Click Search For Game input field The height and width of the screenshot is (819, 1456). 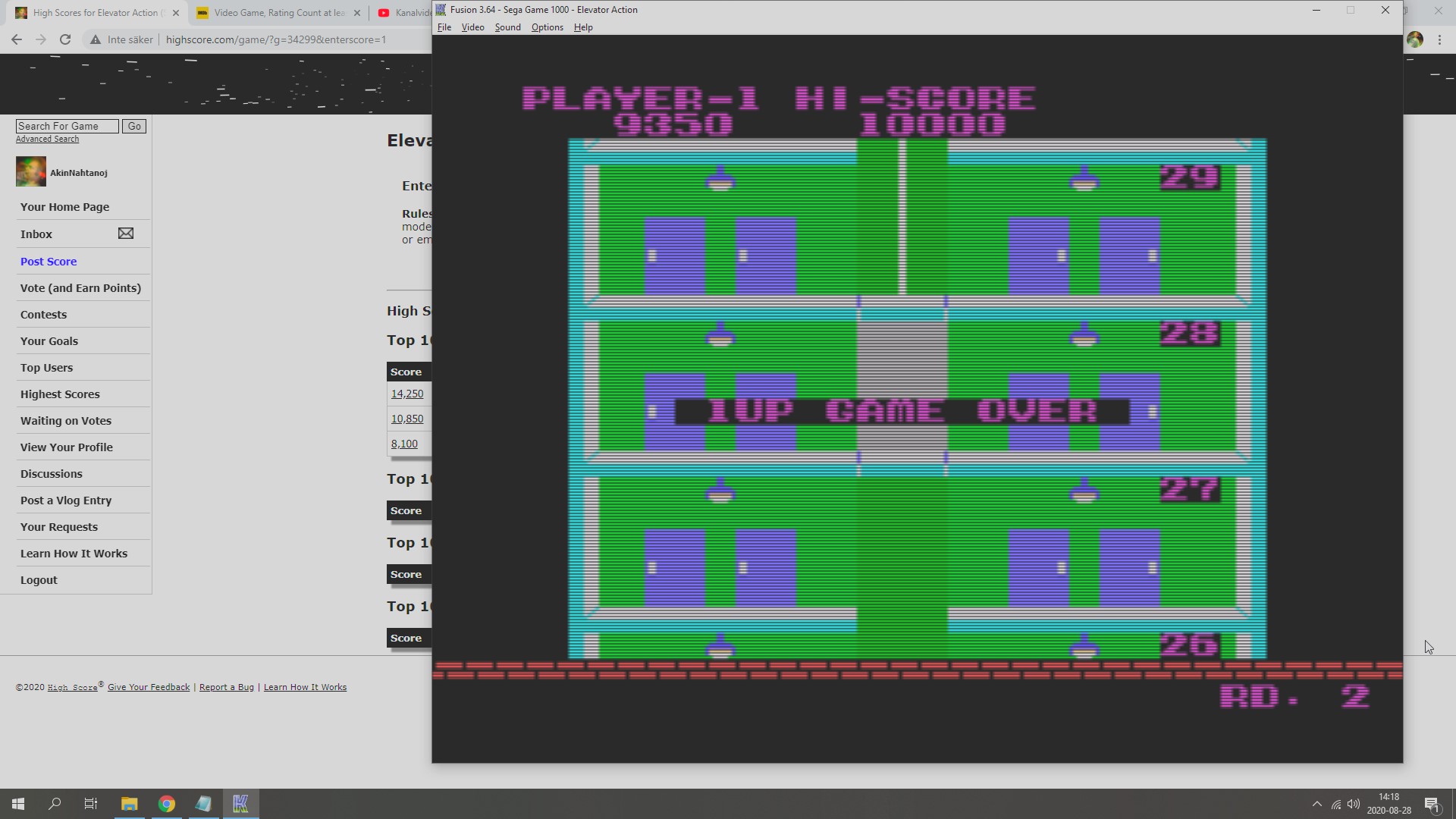[x=67, y=126]
